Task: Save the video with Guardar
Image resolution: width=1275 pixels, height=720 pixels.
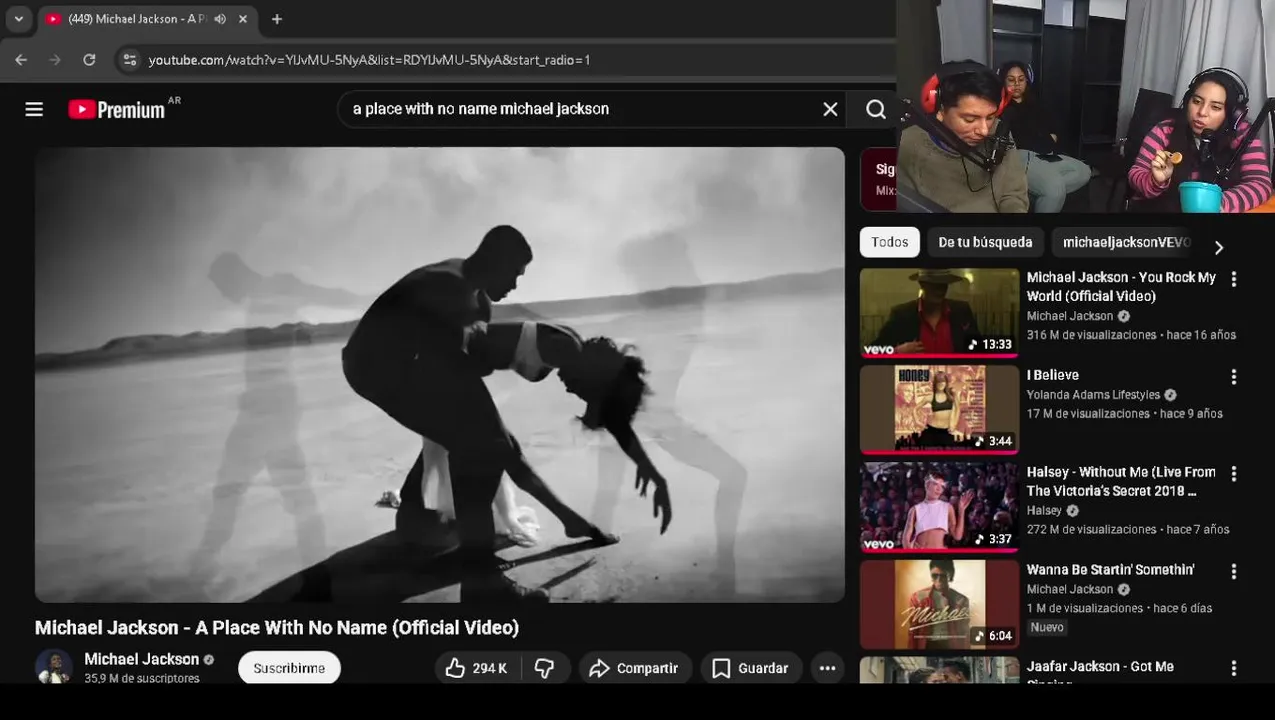Action: (750, 668)
